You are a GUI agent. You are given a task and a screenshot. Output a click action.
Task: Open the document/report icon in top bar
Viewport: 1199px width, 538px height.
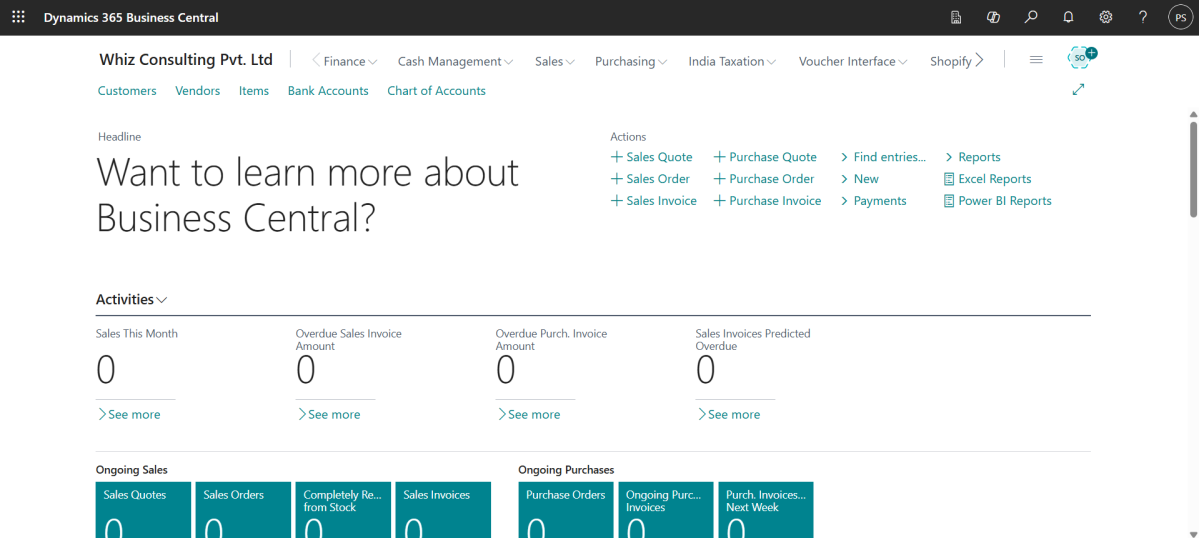pos(956,17)
